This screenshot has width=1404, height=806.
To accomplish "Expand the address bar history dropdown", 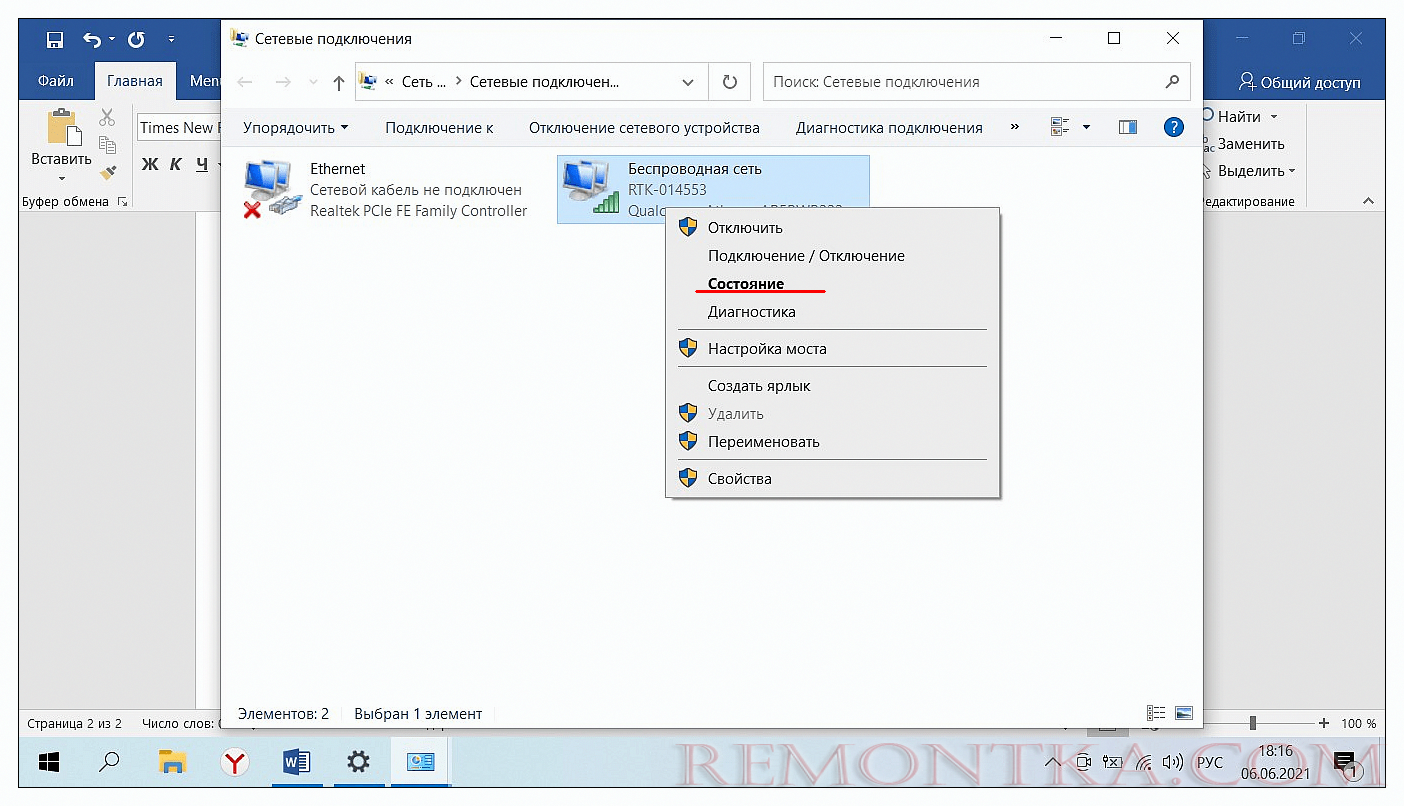I will click(687, 82).
